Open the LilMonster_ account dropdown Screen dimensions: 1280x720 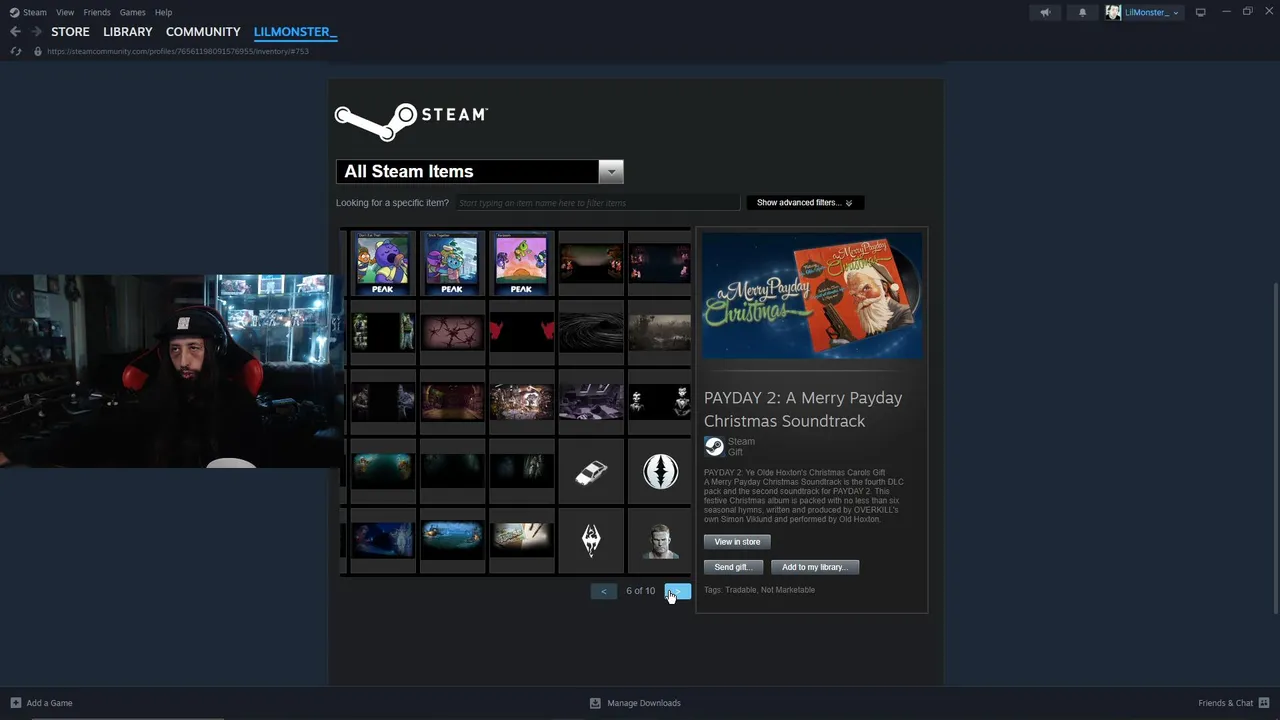[1152, 12]
